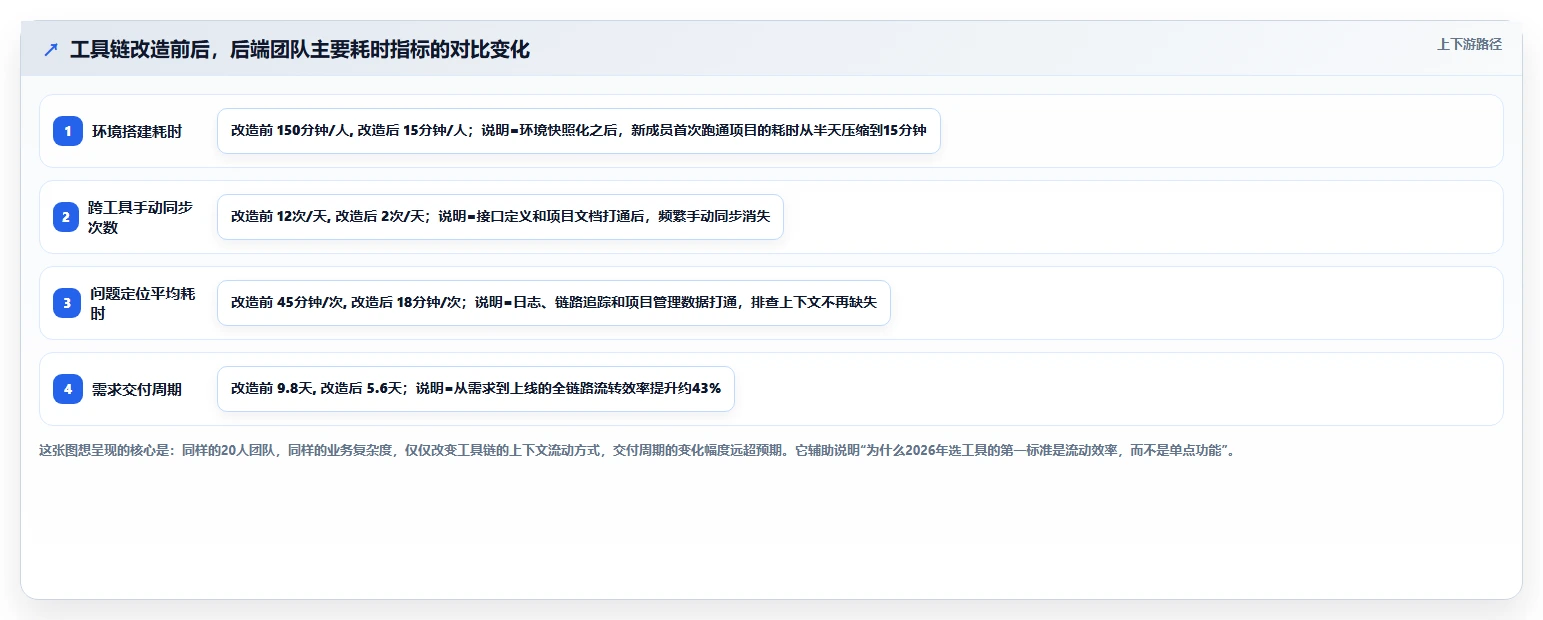This screenshot has height=620, width=1543.
Task: Select number badge 1 for 环境搭建耗时
Action: point(68,131)
